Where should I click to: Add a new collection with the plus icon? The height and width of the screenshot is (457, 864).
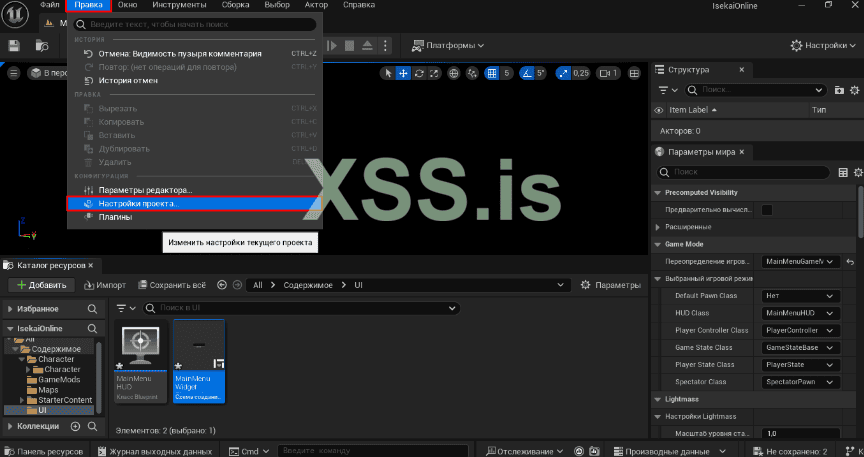click(x=75, y=426)
